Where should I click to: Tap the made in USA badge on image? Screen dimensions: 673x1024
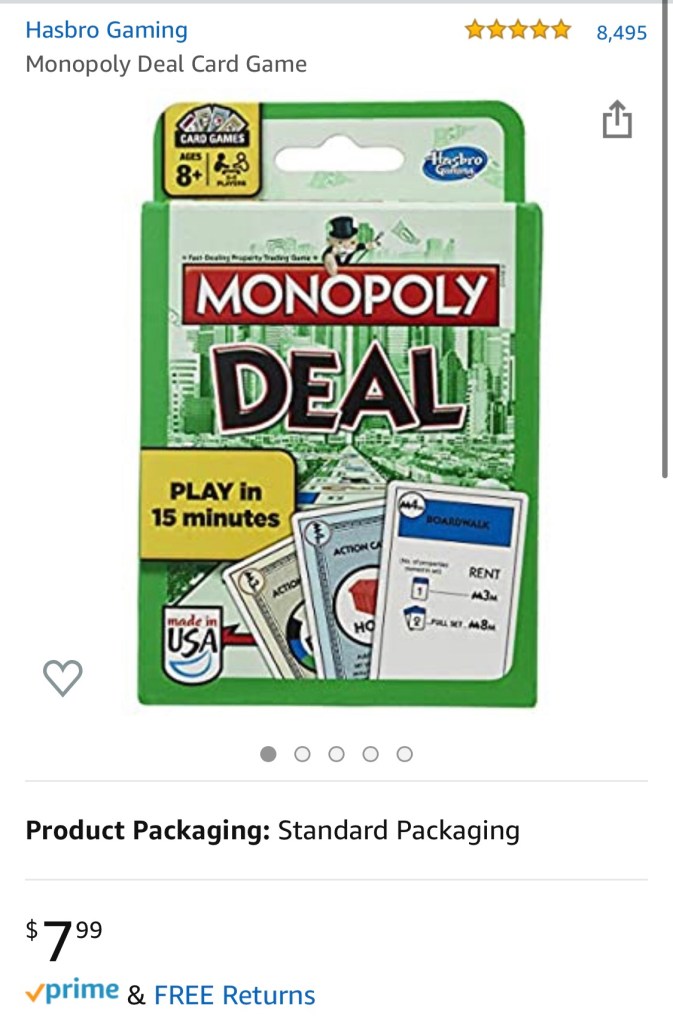tap(193, 643)
